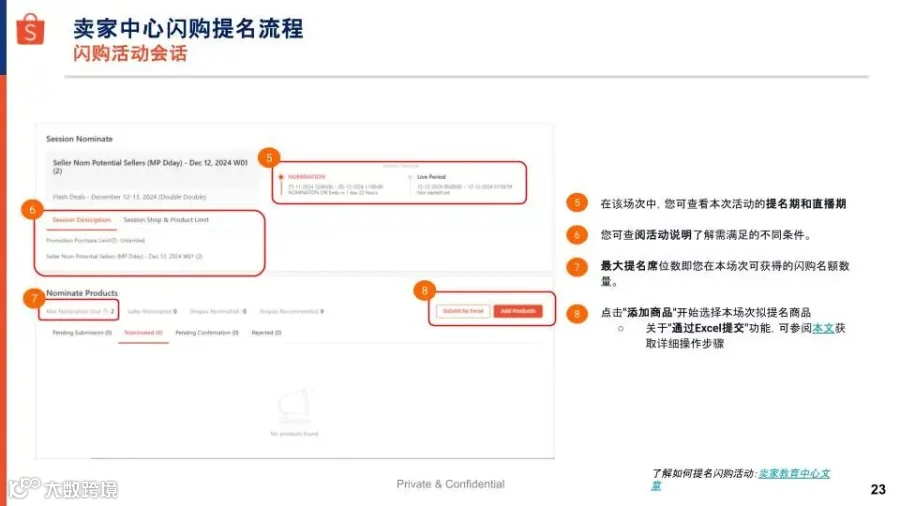Click the Add Products button
900x506 pixels.
[x=518, y=311]
